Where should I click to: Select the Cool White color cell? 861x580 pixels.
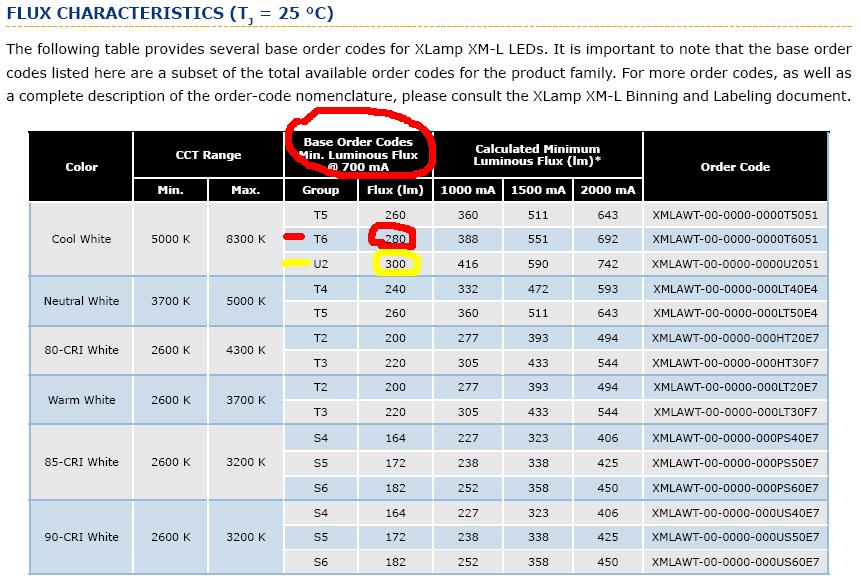click(81, 239)
